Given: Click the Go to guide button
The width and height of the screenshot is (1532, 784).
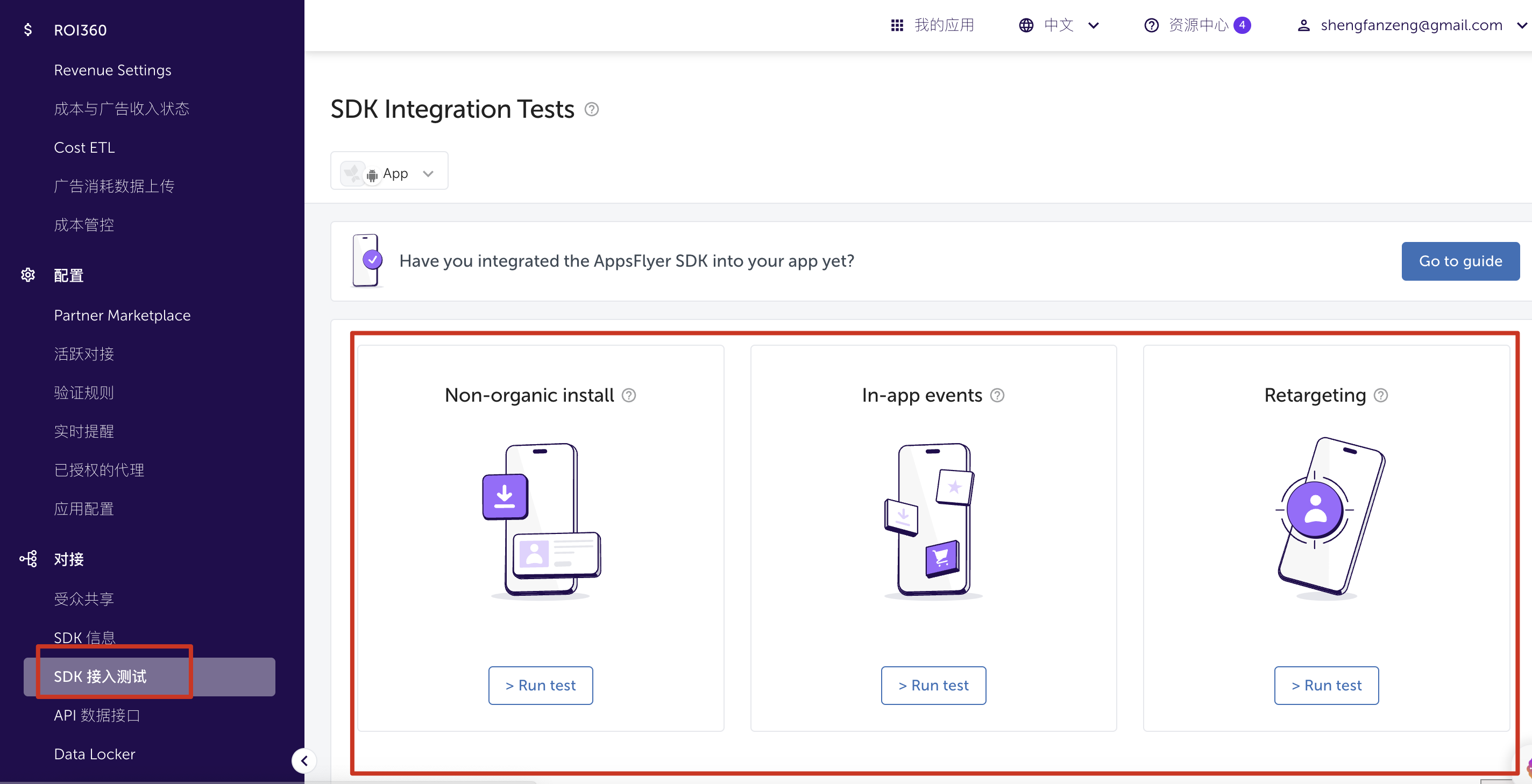Looking at the screenshot, I should click(1459, 261).
